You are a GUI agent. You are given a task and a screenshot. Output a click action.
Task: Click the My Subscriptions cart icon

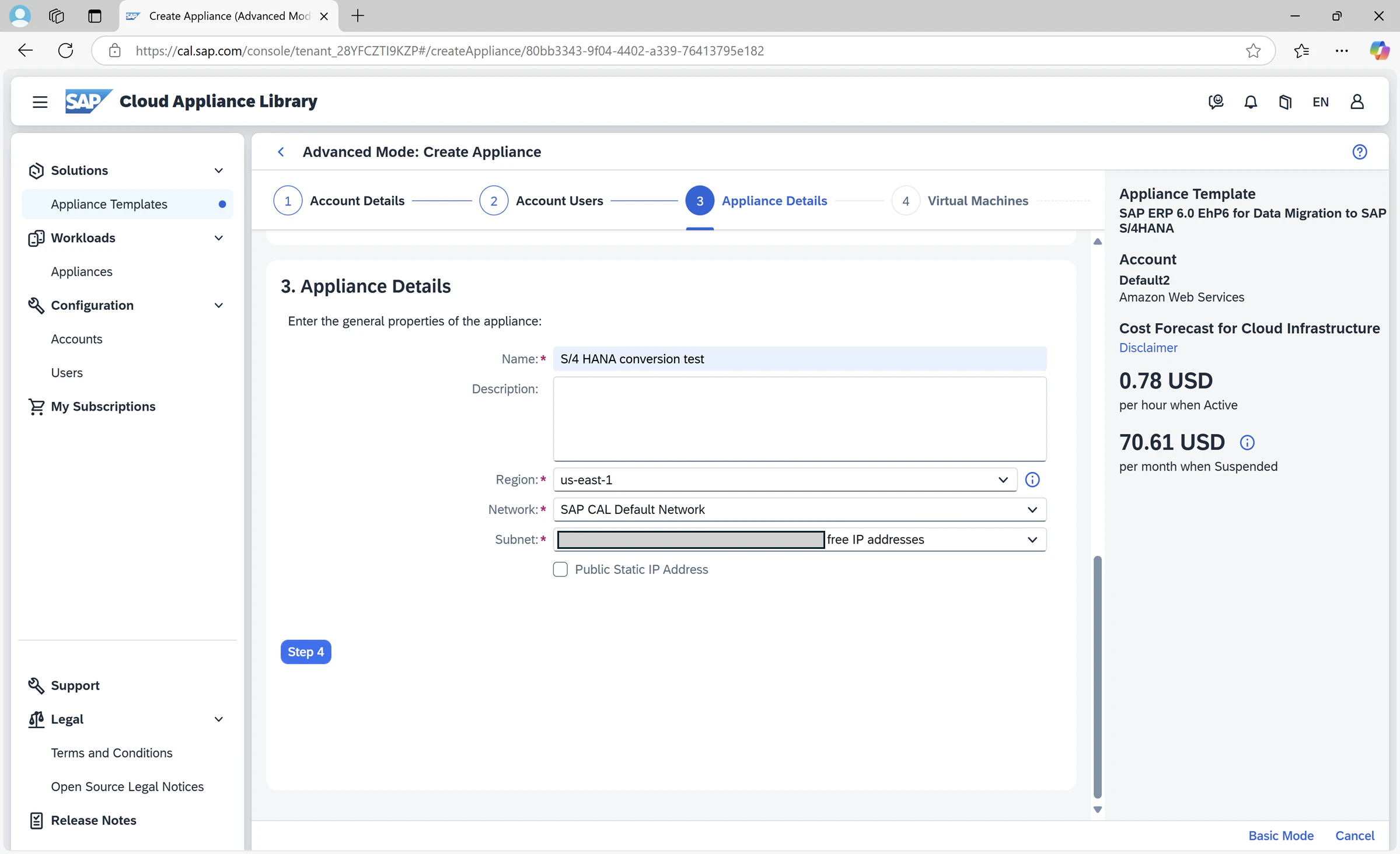click(36, 406)
